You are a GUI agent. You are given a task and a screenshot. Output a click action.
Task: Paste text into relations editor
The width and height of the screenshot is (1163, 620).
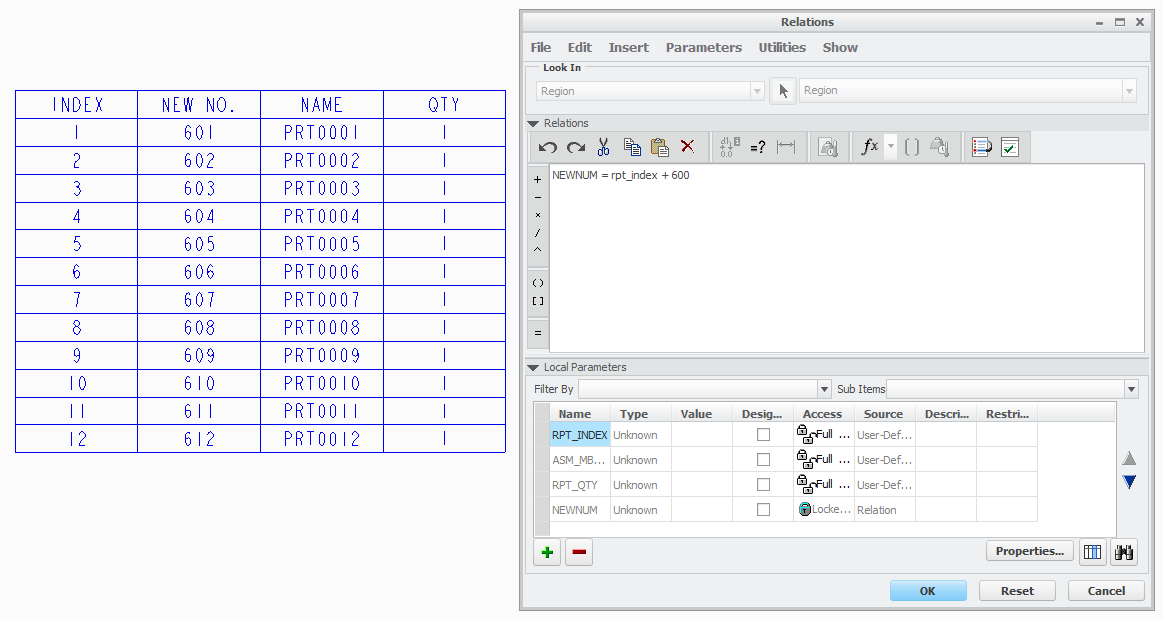[x=659, y=147]
